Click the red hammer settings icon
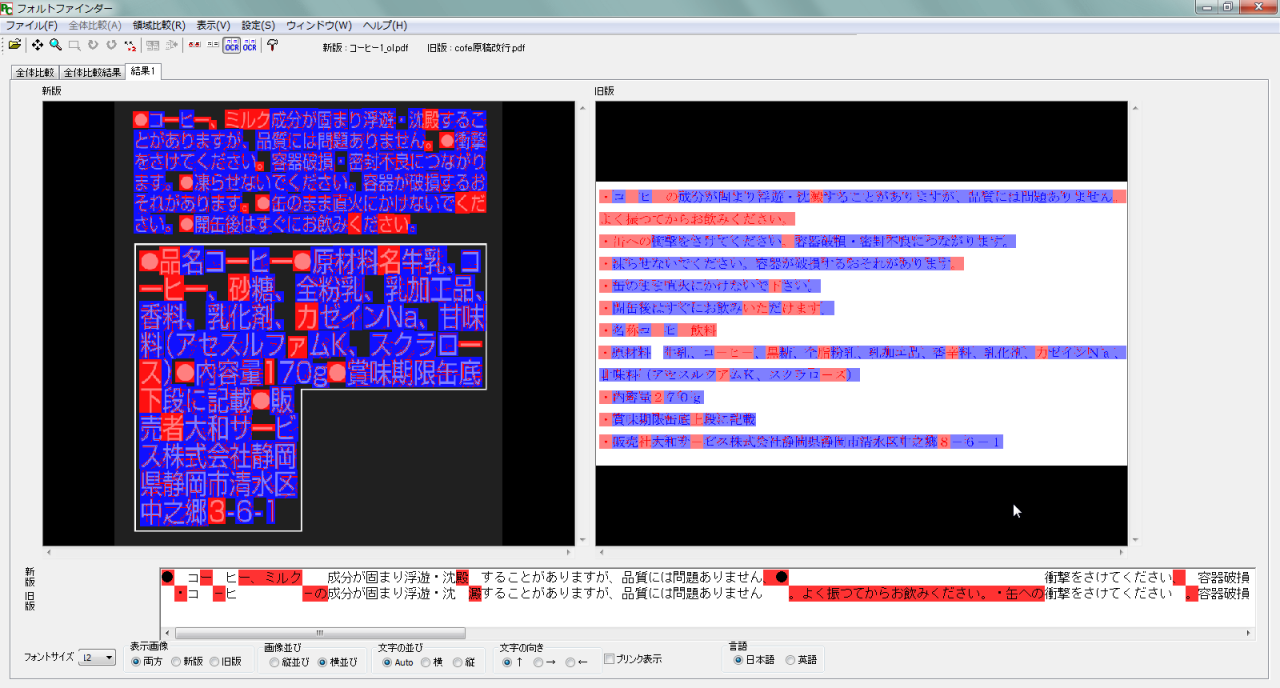Screen dimensions: 1280x688 pyautogui.click(x=272, y=45)
